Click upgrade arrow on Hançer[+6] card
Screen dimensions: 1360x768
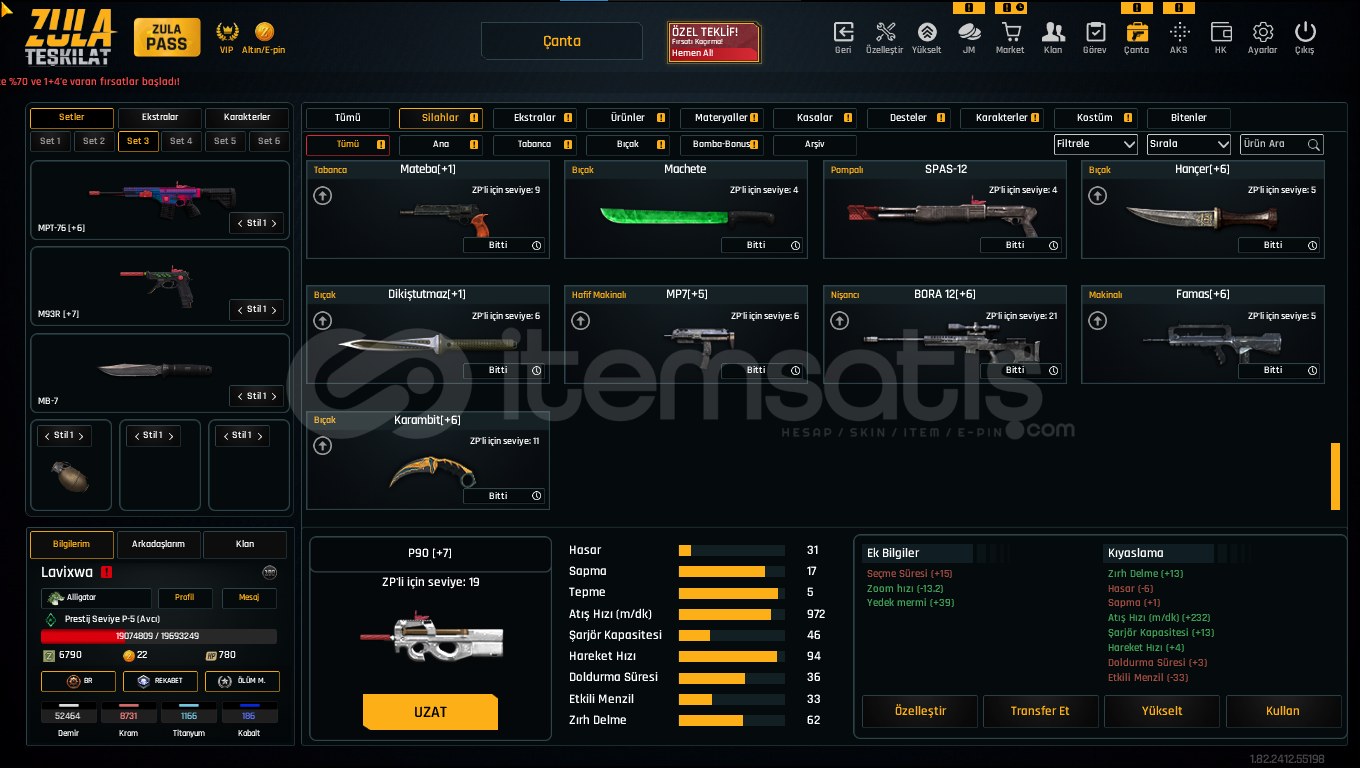click(1098, 196)
